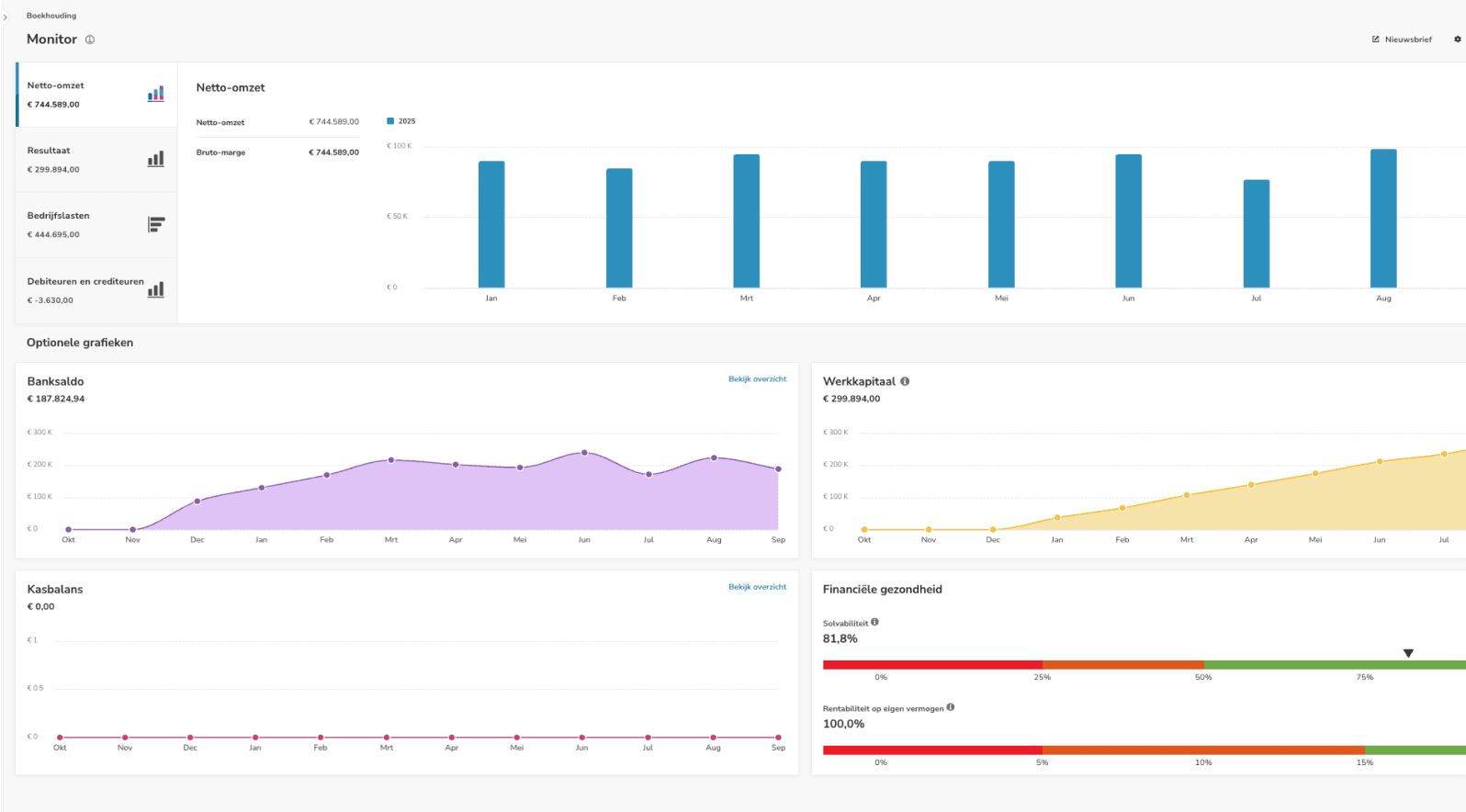Screen dimensions: 1466x812
Task: Show the Debiteuren en crediteuren tab
Action: pyautogui.click(x=96, y=290)
